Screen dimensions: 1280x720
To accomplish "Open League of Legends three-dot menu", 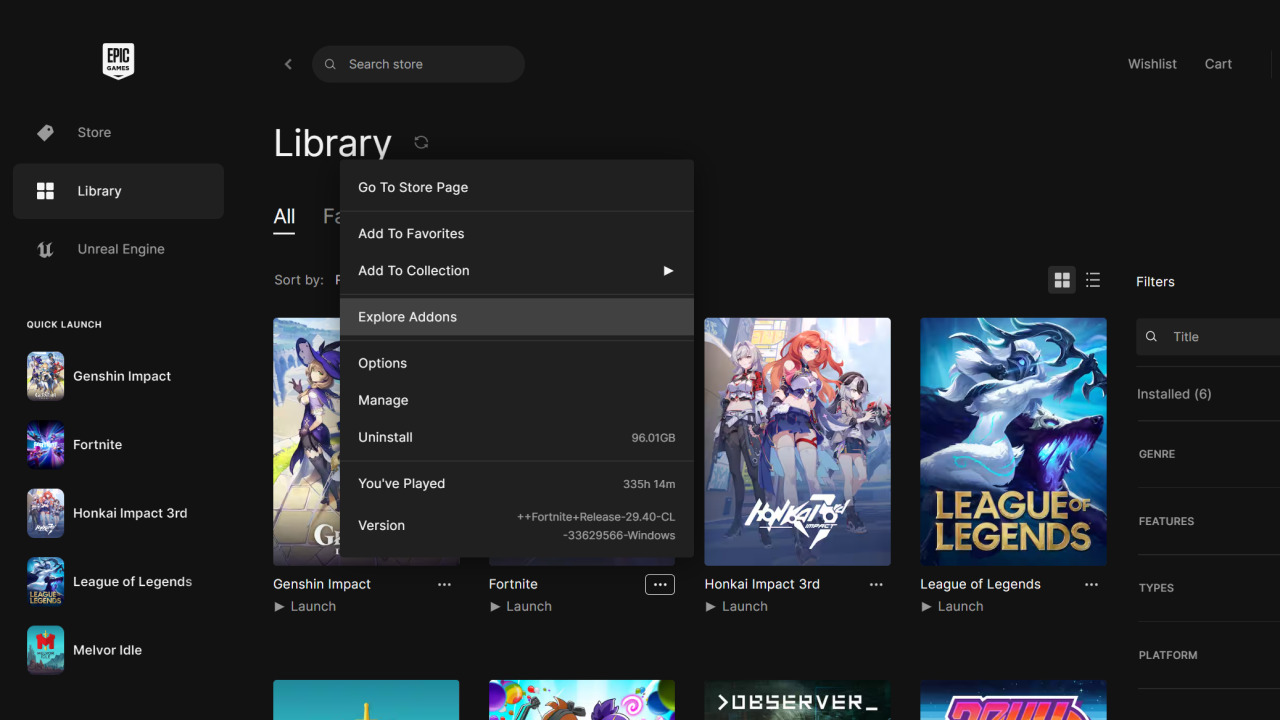I will point(1091,585).
